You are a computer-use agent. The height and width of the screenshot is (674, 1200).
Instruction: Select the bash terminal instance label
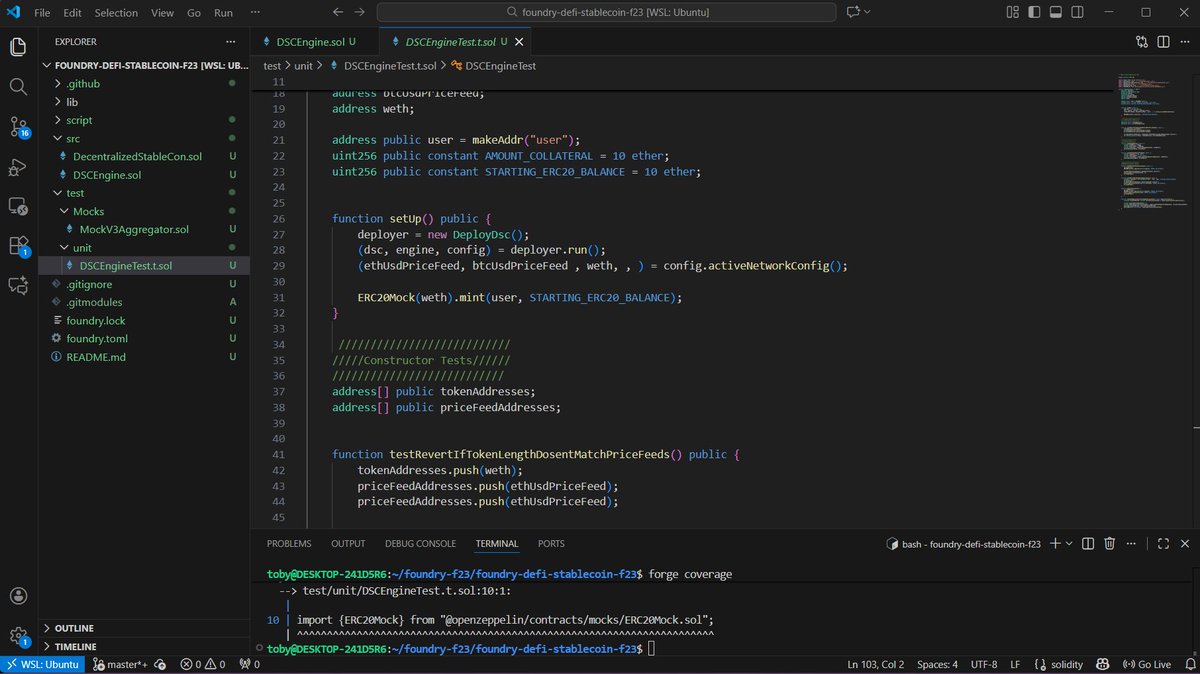click(964, 544)
